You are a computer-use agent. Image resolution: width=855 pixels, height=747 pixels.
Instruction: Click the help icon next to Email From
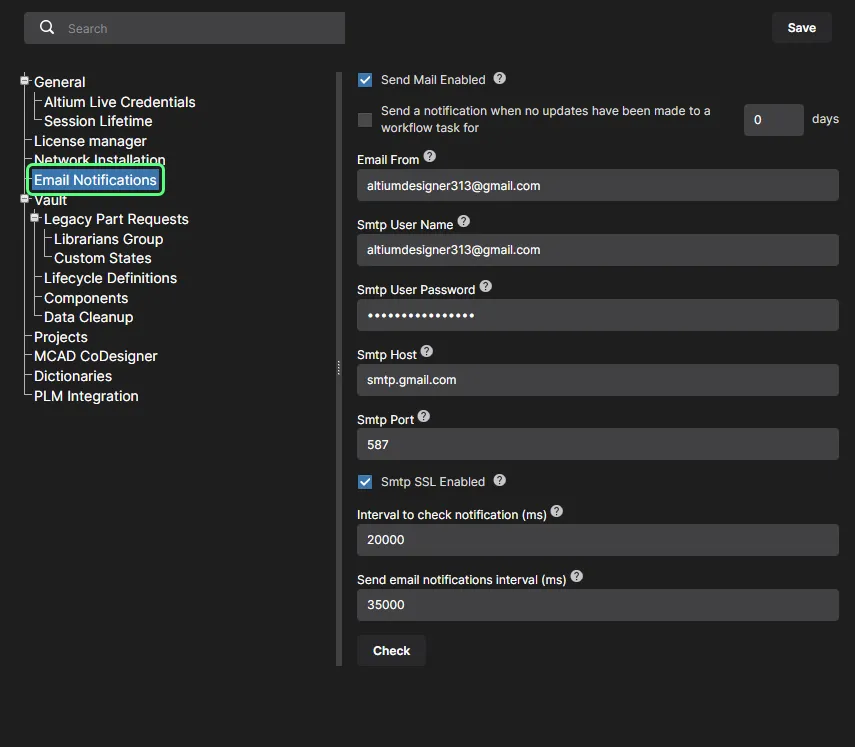pos(430,157)
